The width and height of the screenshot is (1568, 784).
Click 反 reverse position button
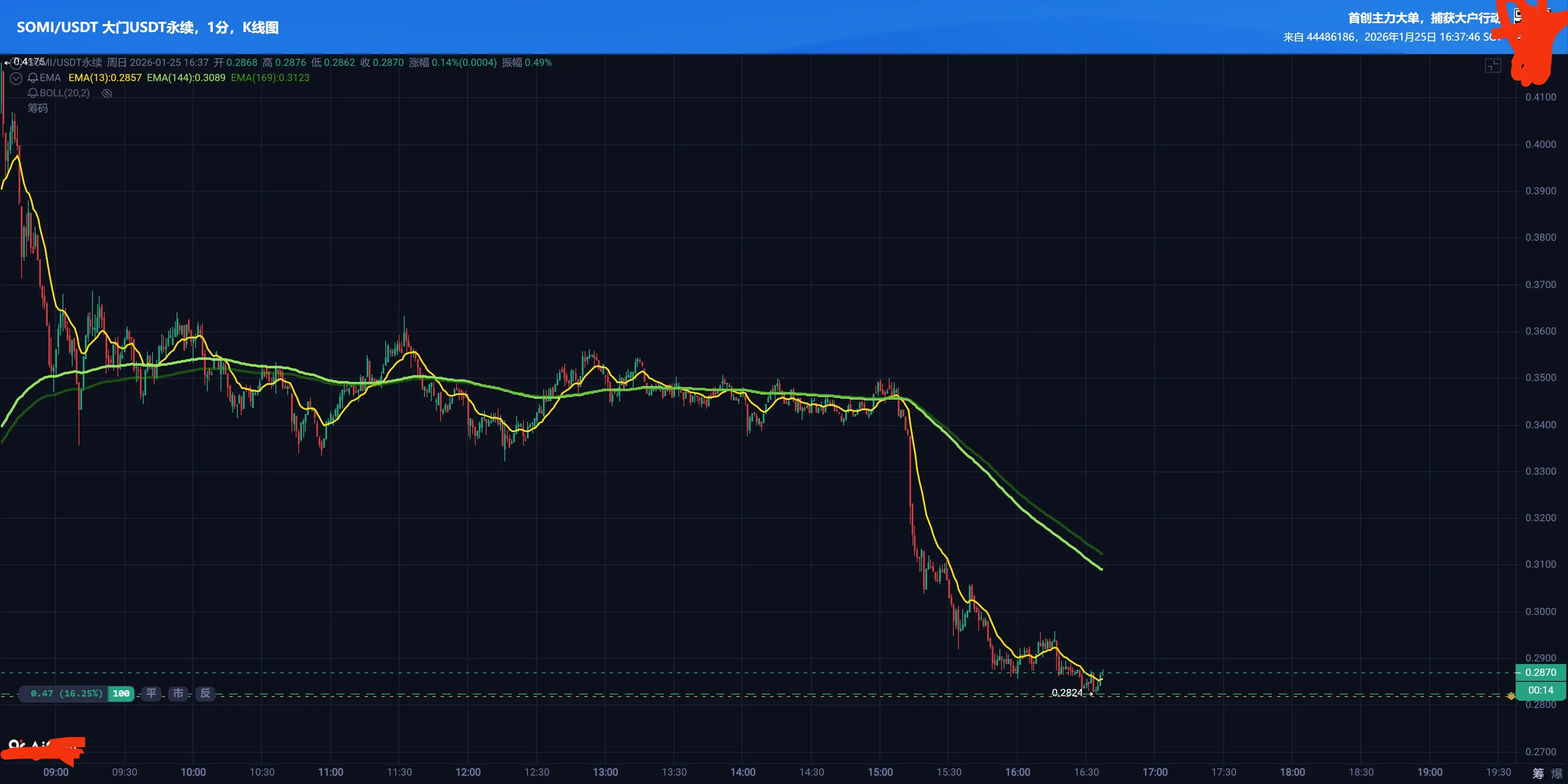[x=205, y=693]
